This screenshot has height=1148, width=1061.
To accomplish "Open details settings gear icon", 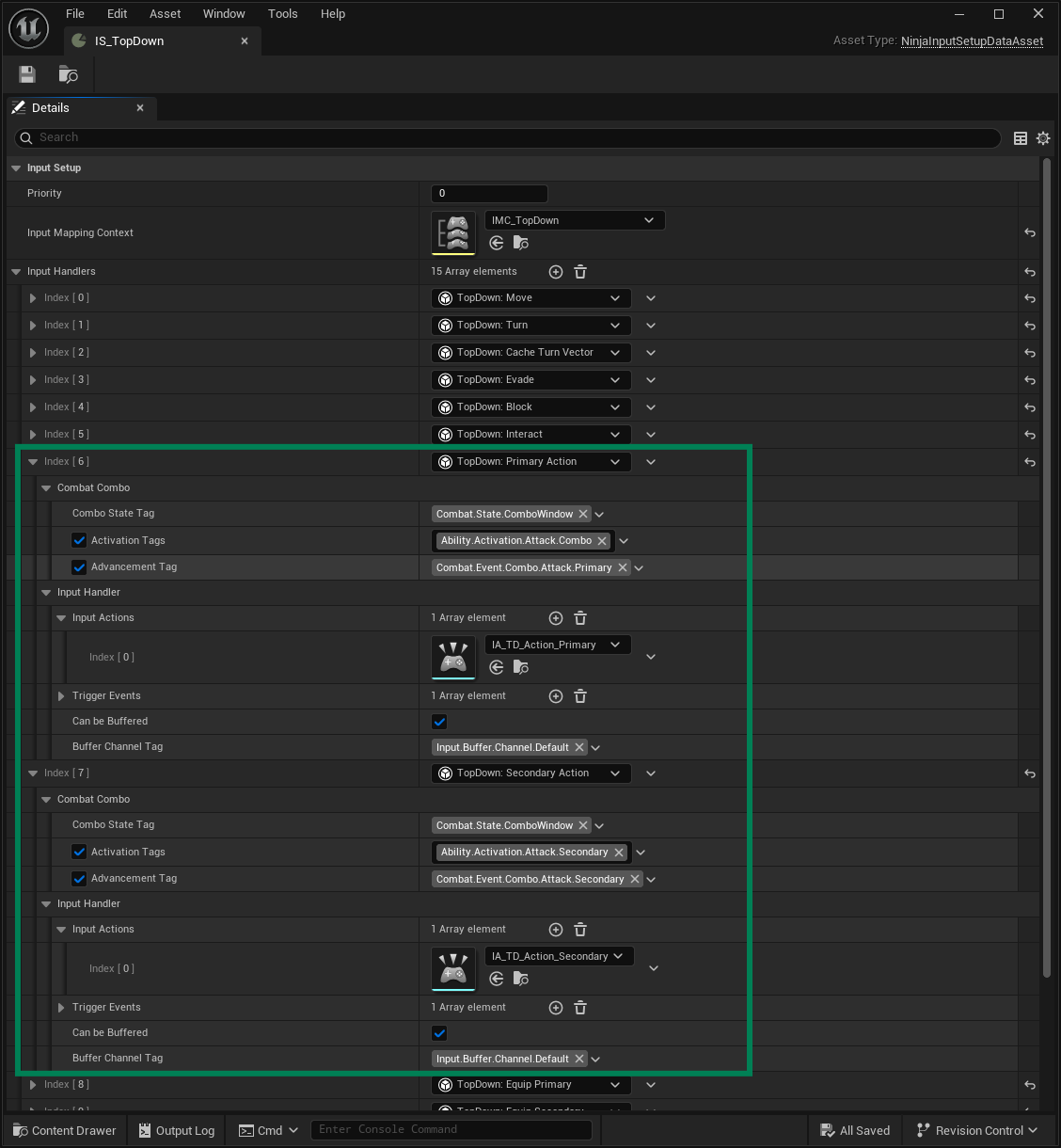I will tap(1043, 138).
